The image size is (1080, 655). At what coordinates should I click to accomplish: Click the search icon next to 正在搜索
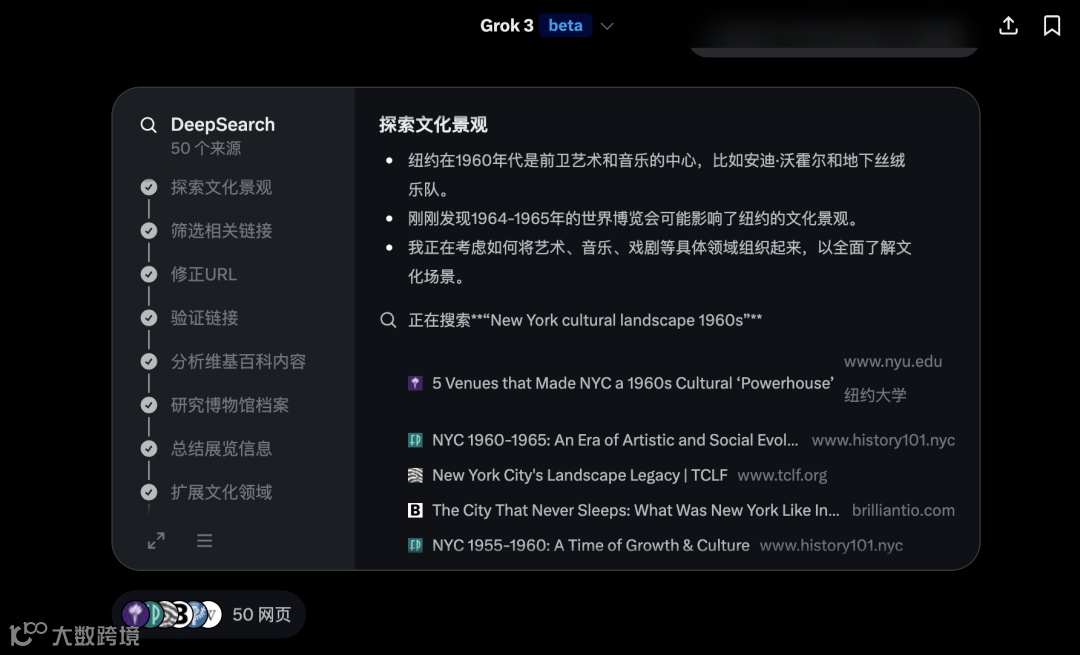[388, 320]
